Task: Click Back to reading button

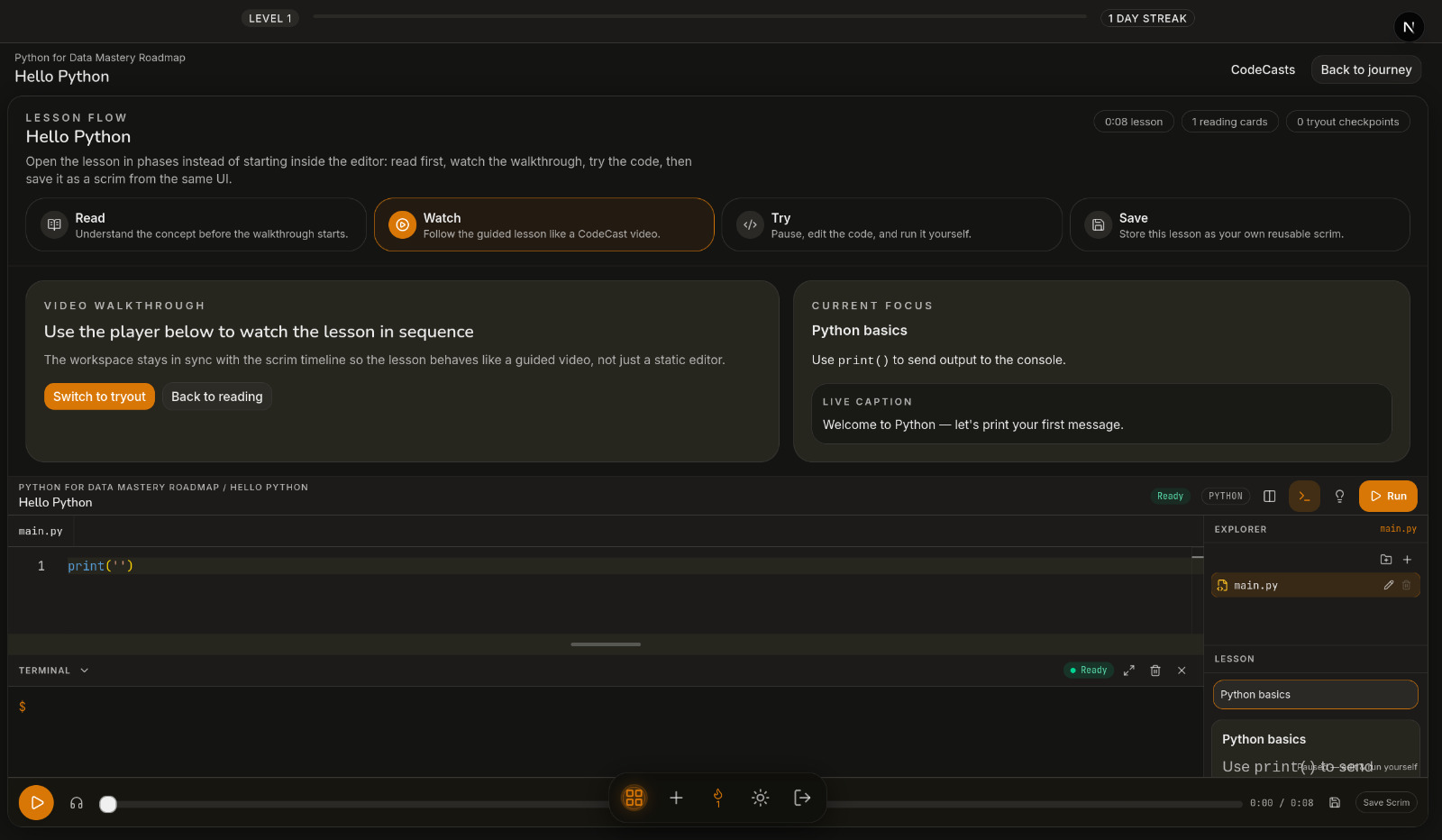Action: pyautogui.click(x=217, y=397)
